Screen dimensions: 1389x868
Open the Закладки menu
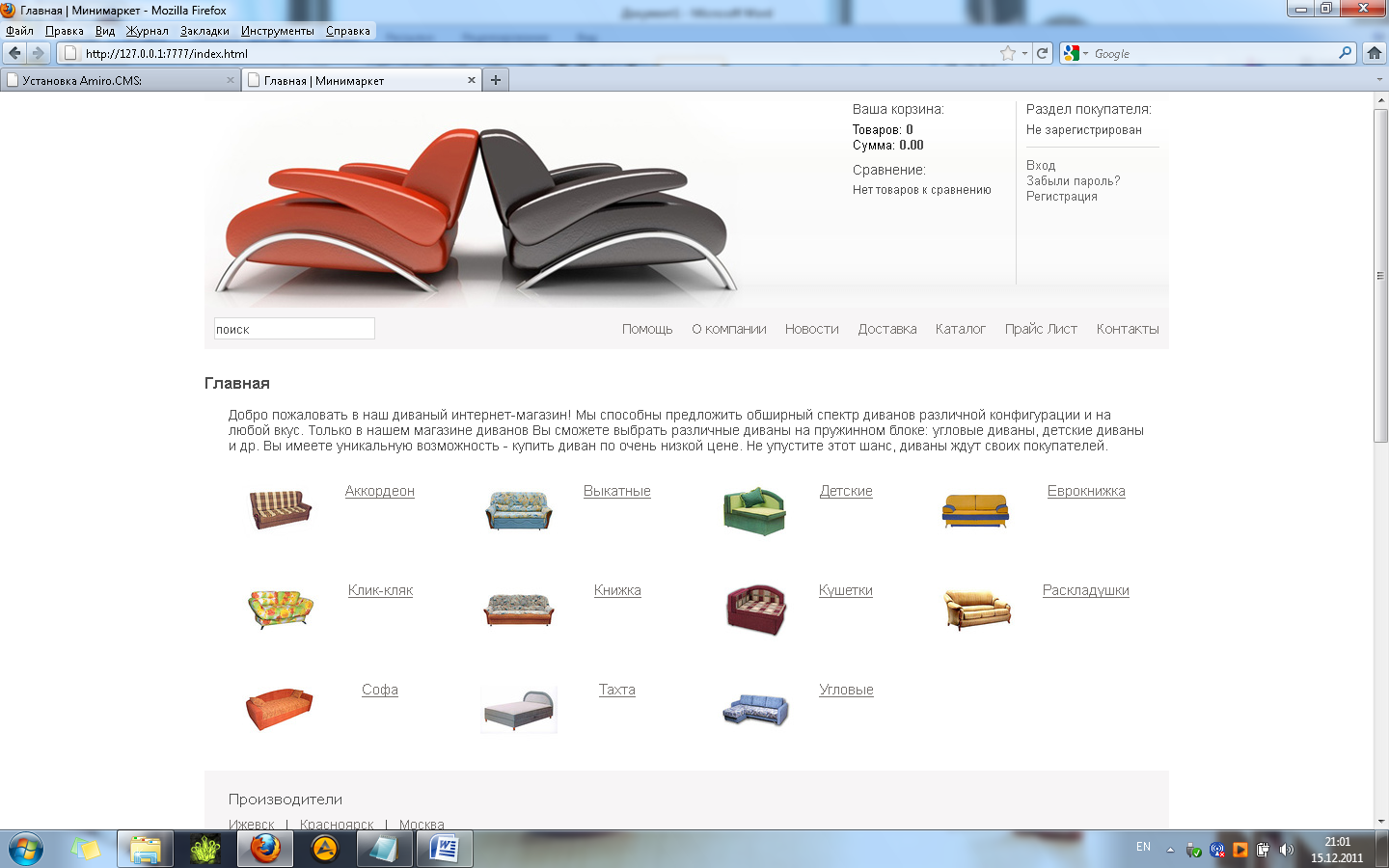click(x=204, y=31)
